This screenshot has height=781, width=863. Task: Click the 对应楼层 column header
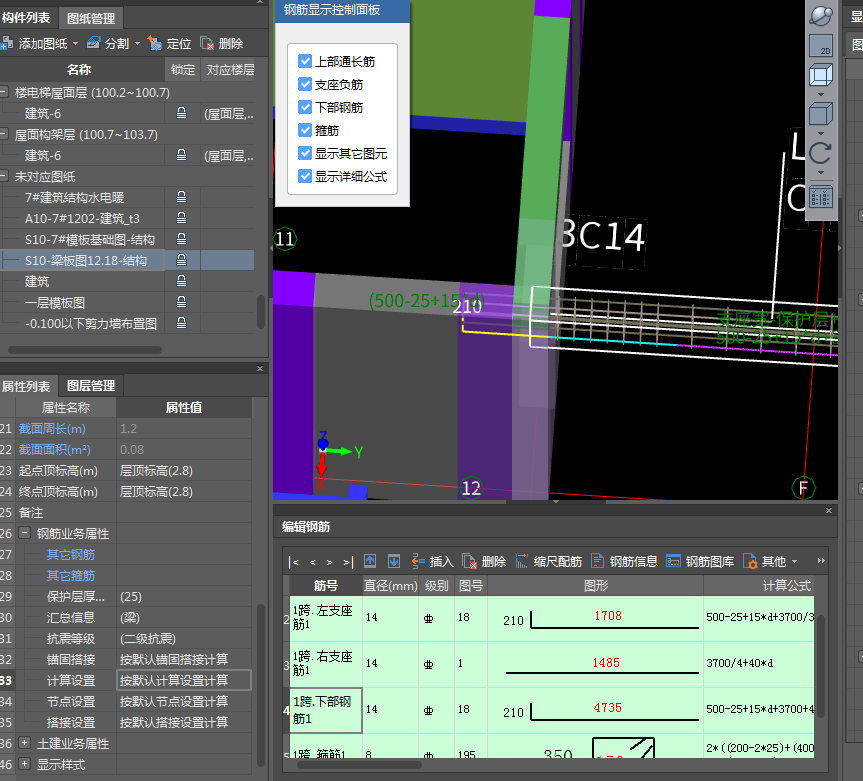(230, 70)
